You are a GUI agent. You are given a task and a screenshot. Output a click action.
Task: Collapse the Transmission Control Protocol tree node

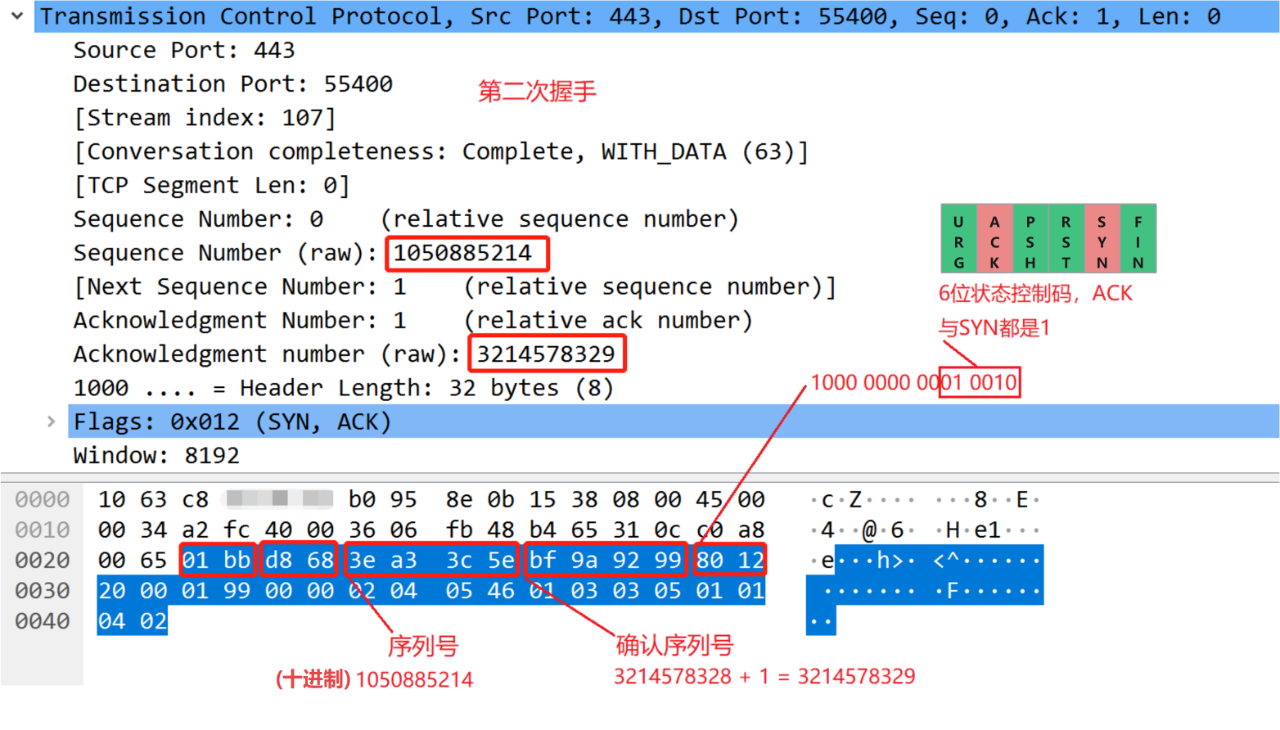click(18, 17)
